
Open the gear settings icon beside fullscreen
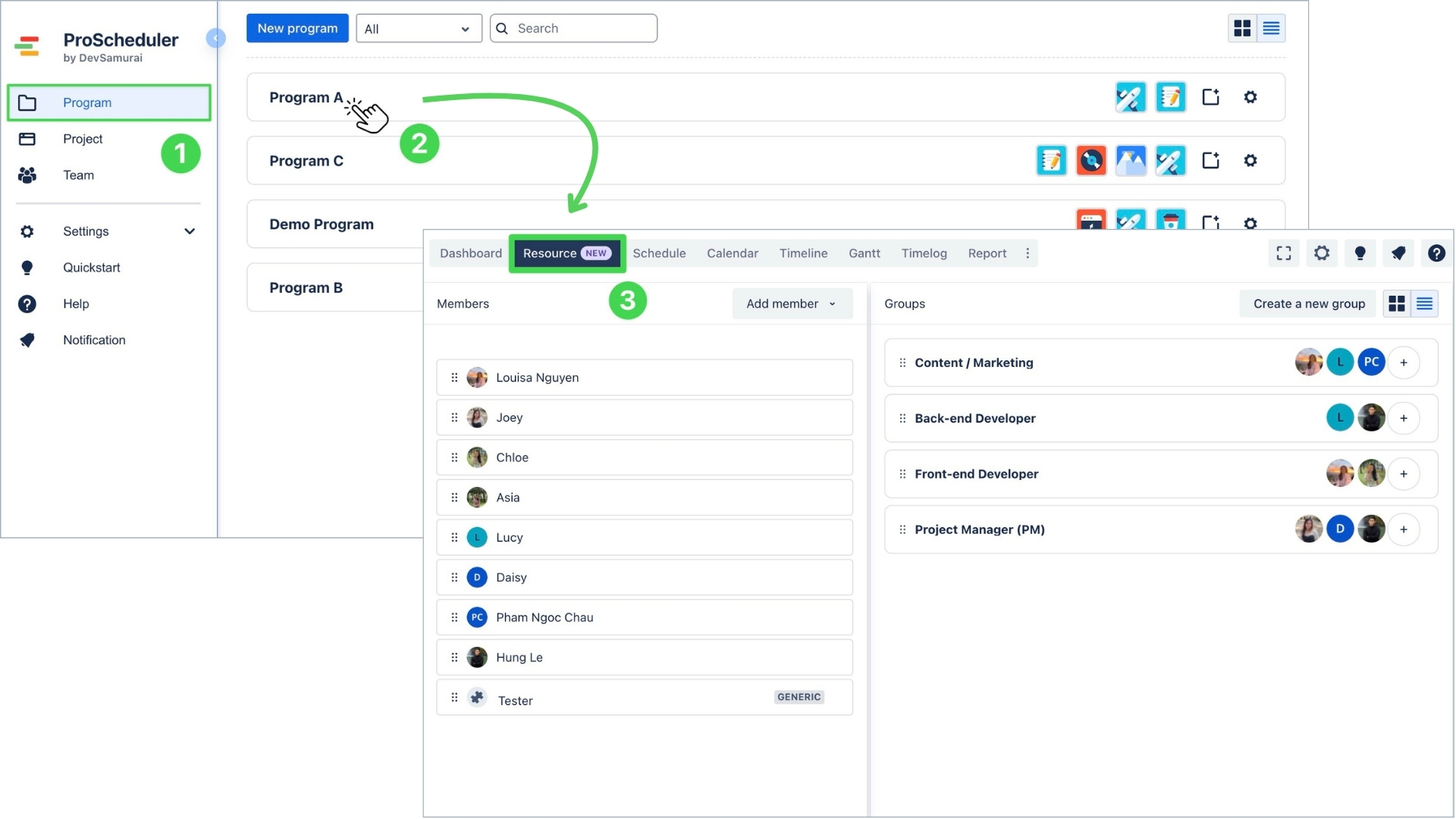[x=1322, y=253]
